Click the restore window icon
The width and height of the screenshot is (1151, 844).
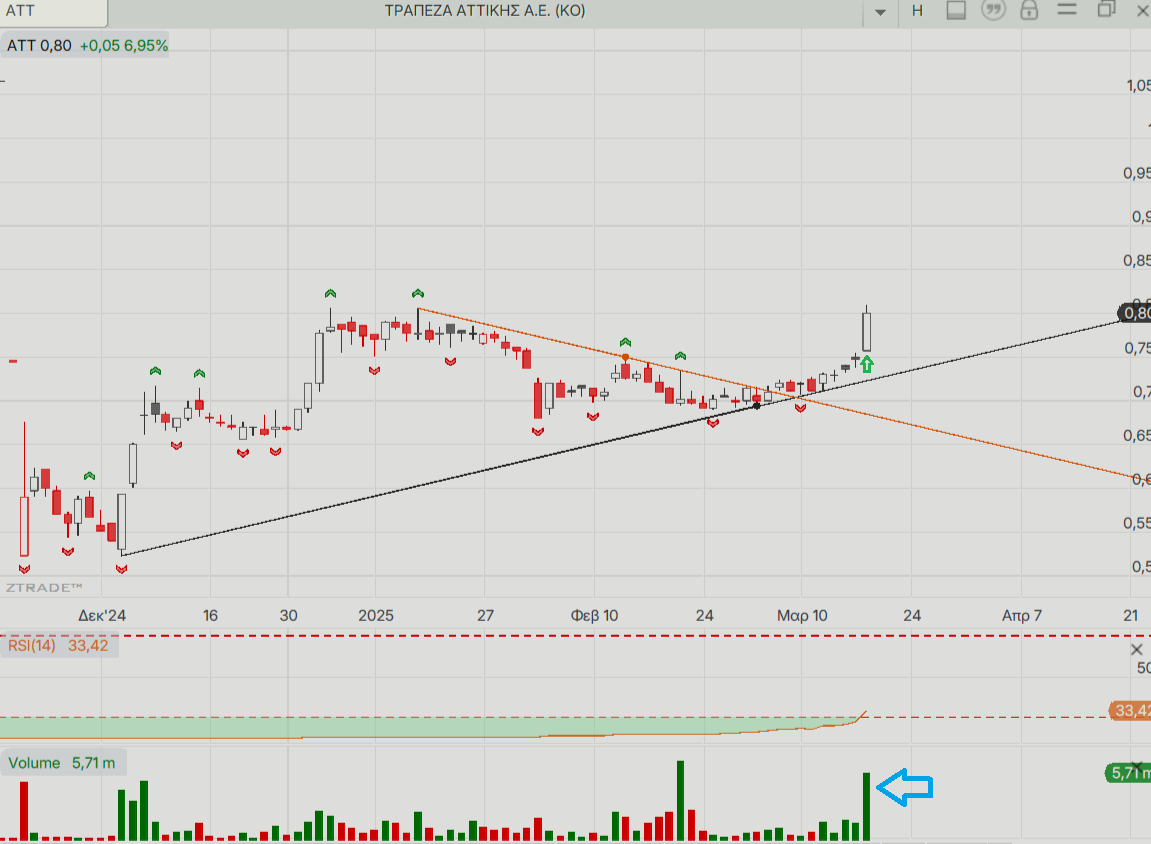point(1106,10)
